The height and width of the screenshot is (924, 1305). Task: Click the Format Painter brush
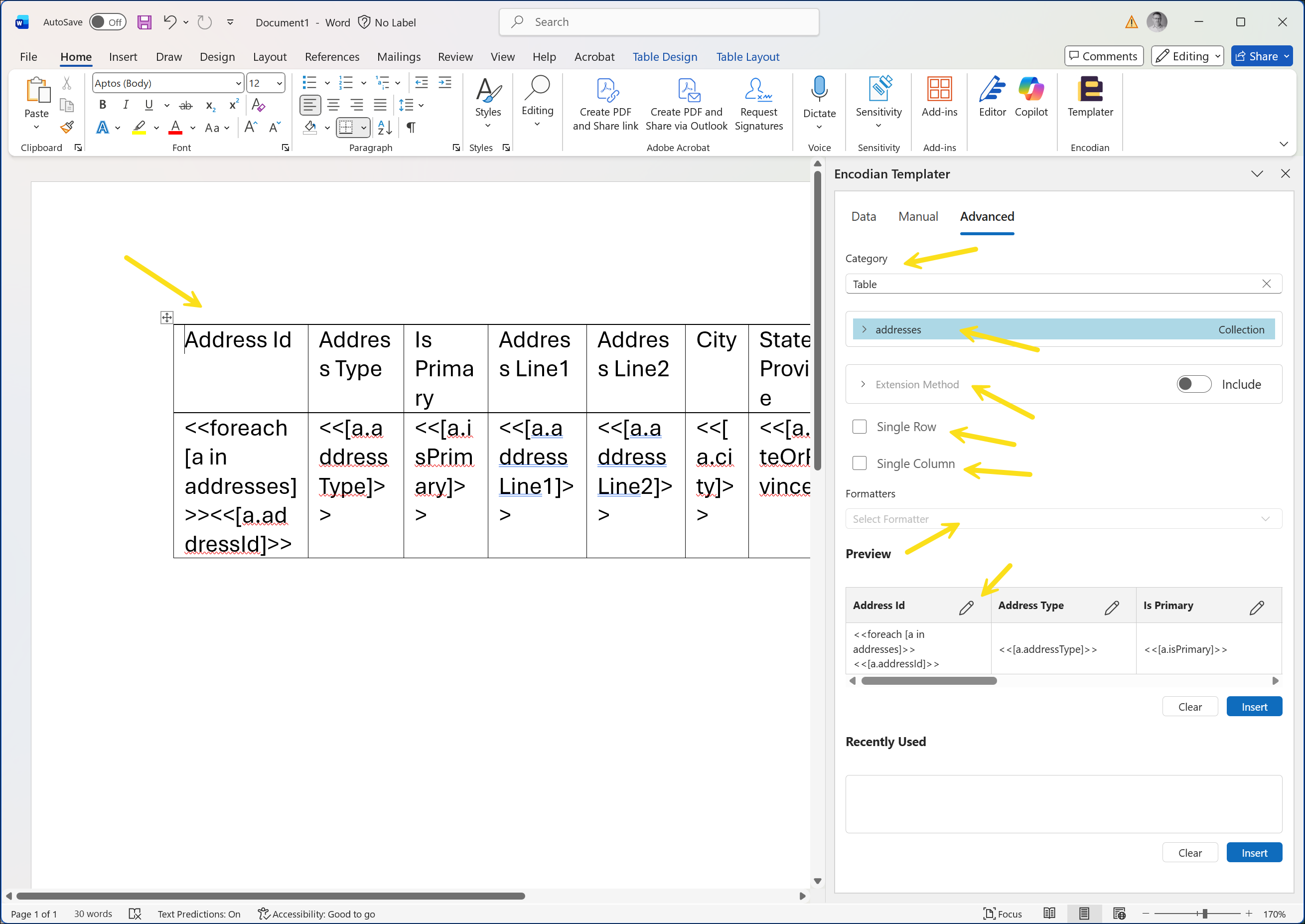click(x=67, y=127)
